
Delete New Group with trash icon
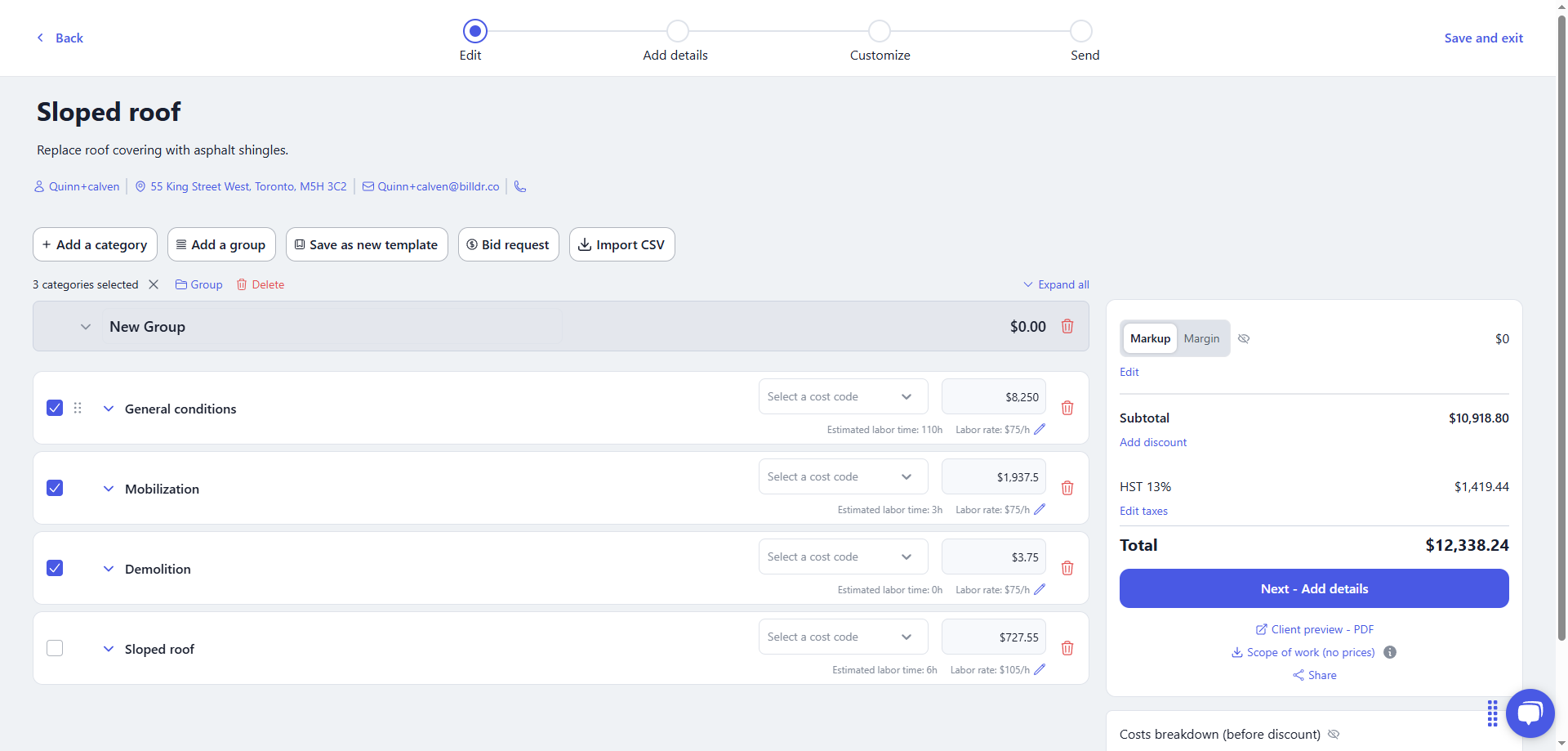(1067, 326)
